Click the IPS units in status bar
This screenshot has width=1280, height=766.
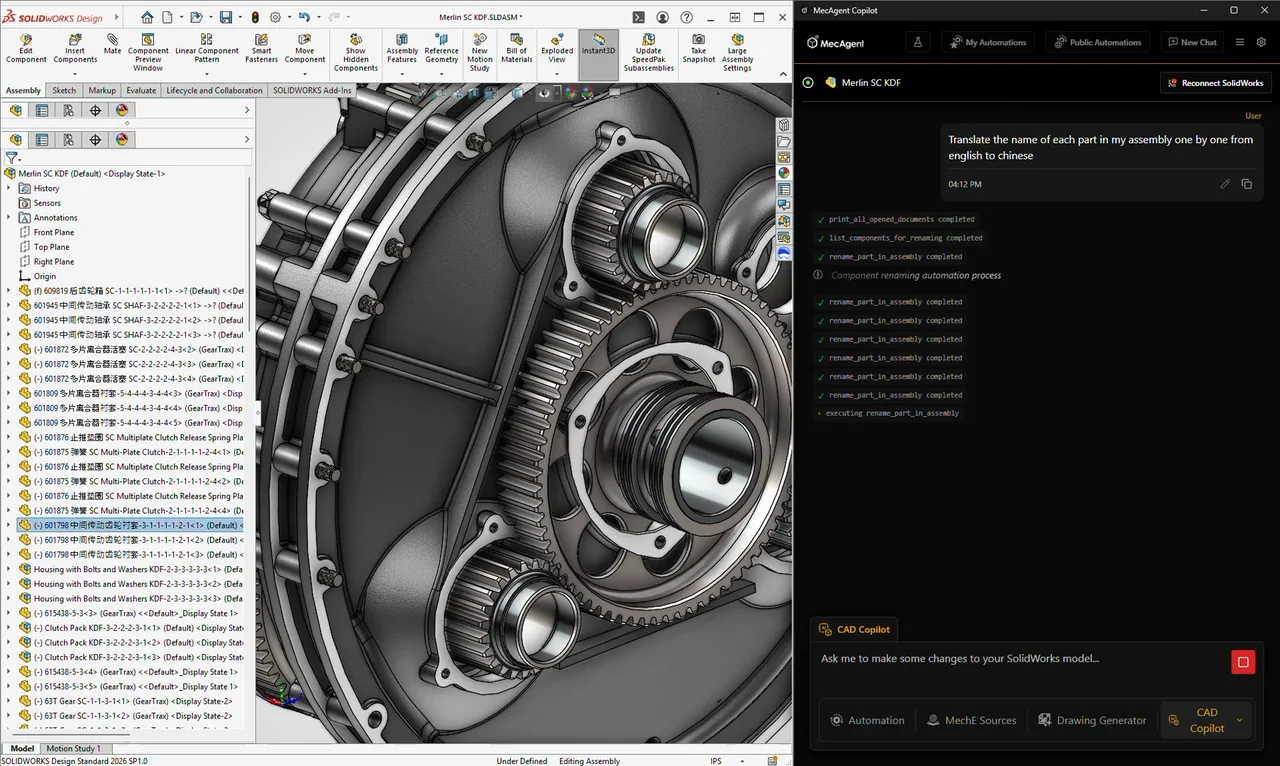pos(716,761)
